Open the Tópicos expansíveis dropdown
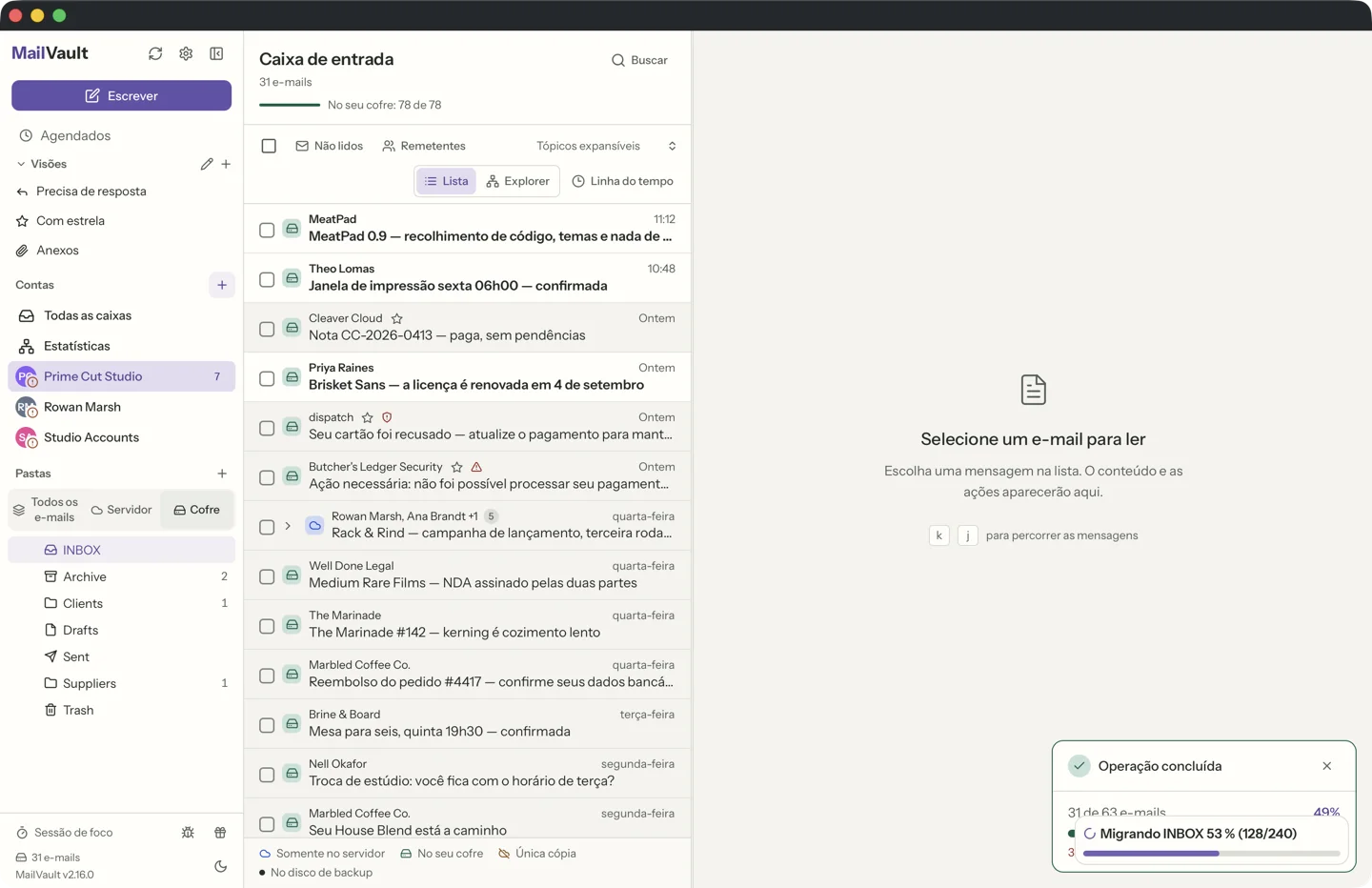 pos(606,146)
